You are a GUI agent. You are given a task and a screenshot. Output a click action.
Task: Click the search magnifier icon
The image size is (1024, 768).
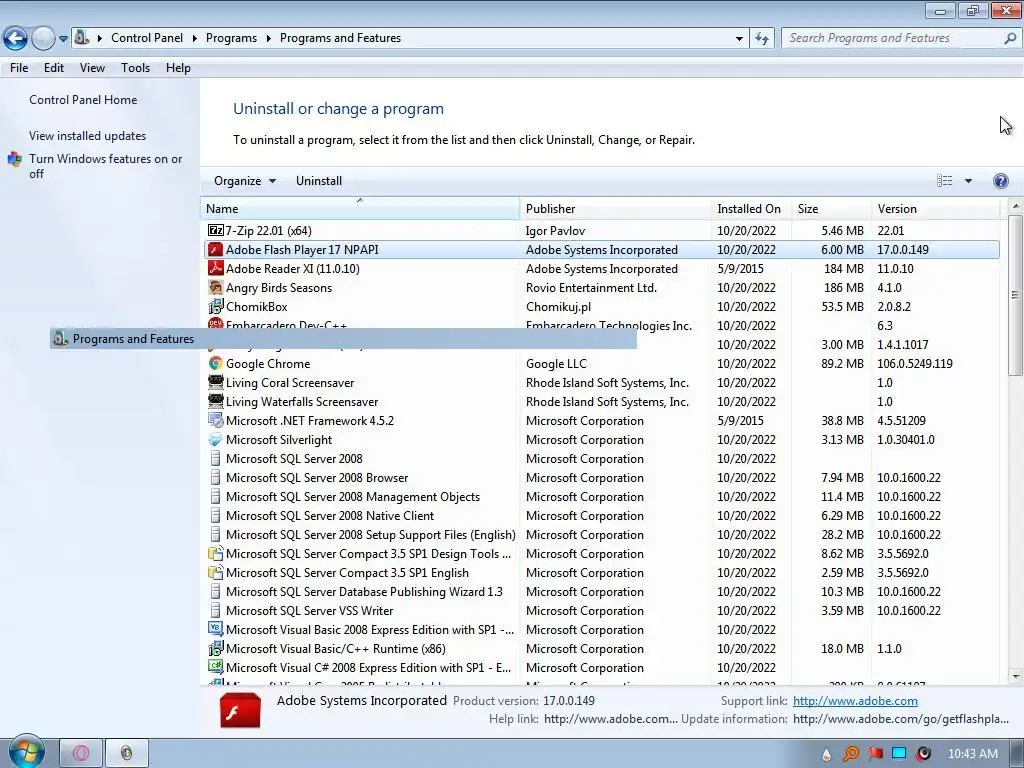1010,39
